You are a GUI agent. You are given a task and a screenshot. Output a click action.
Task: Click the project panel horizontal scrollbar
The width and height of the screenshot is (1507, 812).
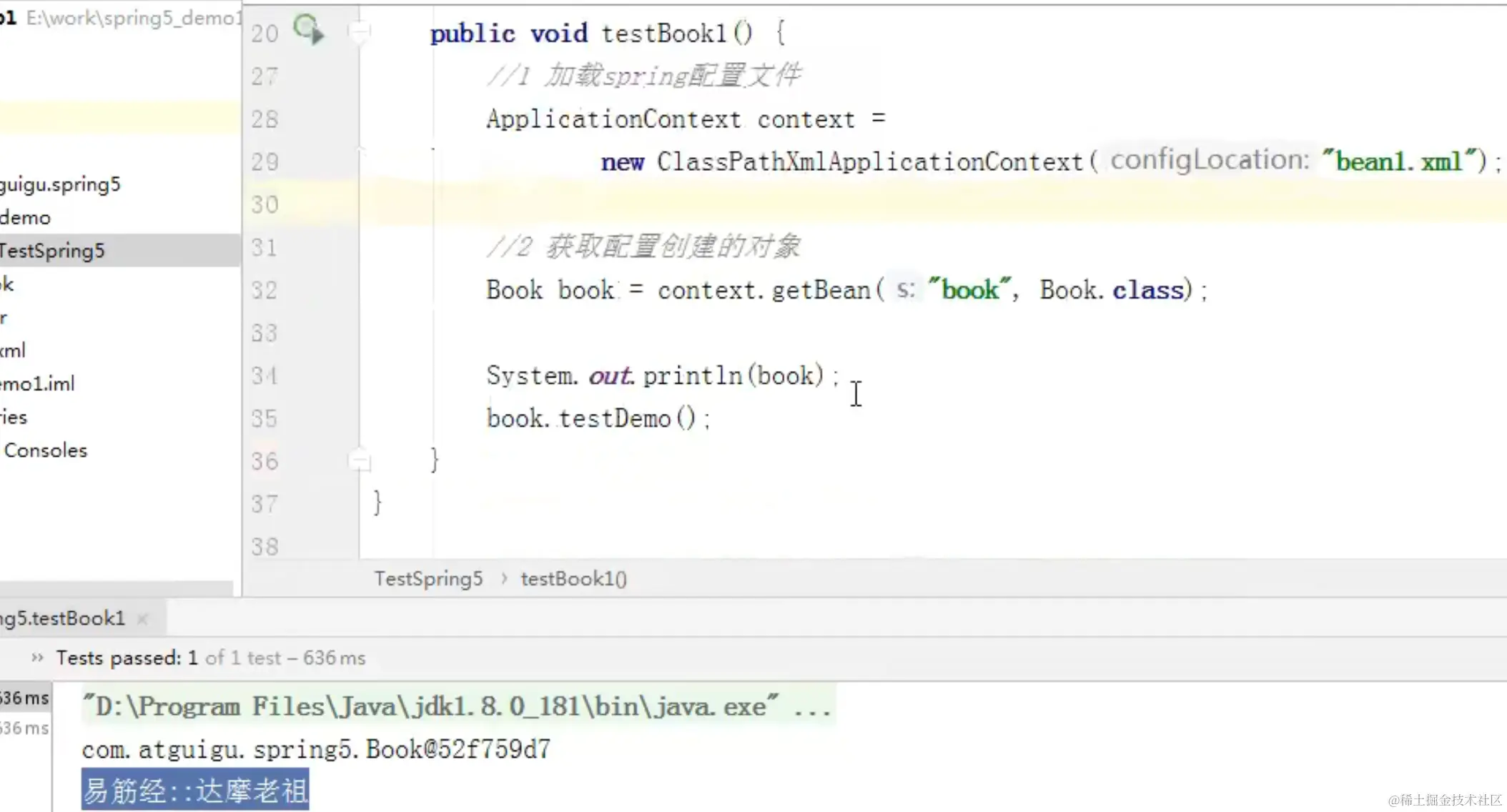(116, 588)
